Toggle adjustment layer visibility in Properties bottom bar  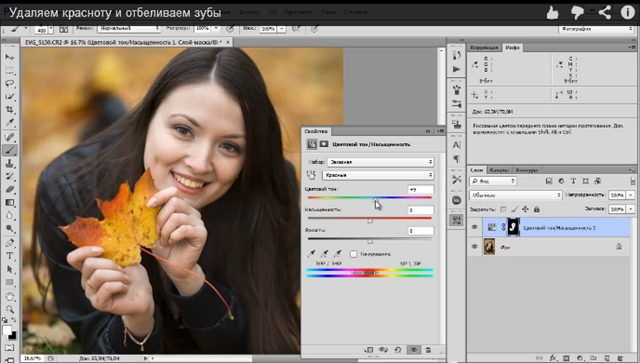click(x=413, y=350)
